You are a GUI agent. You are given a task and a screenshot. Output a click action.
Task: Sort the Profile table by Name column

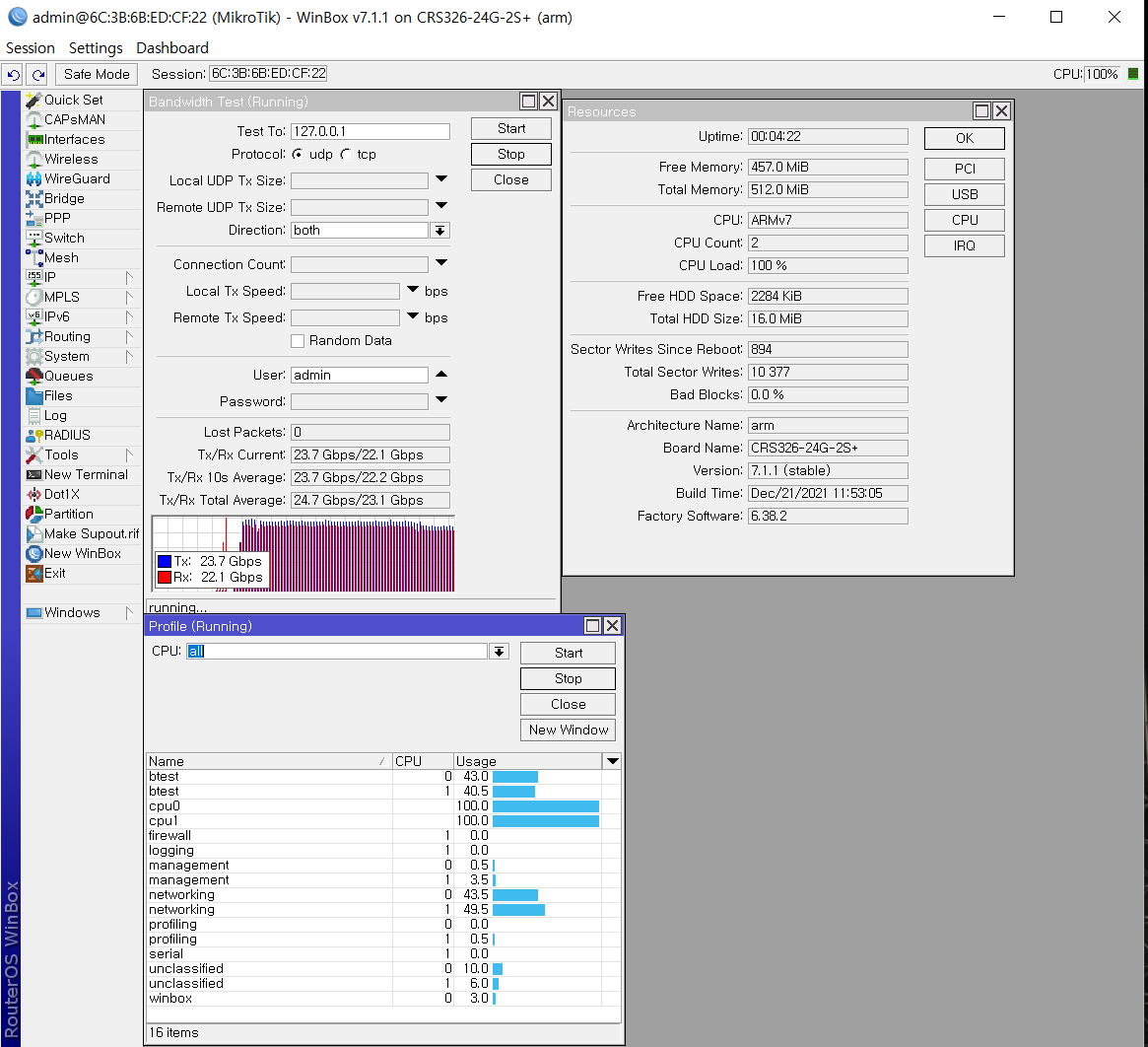269,761
